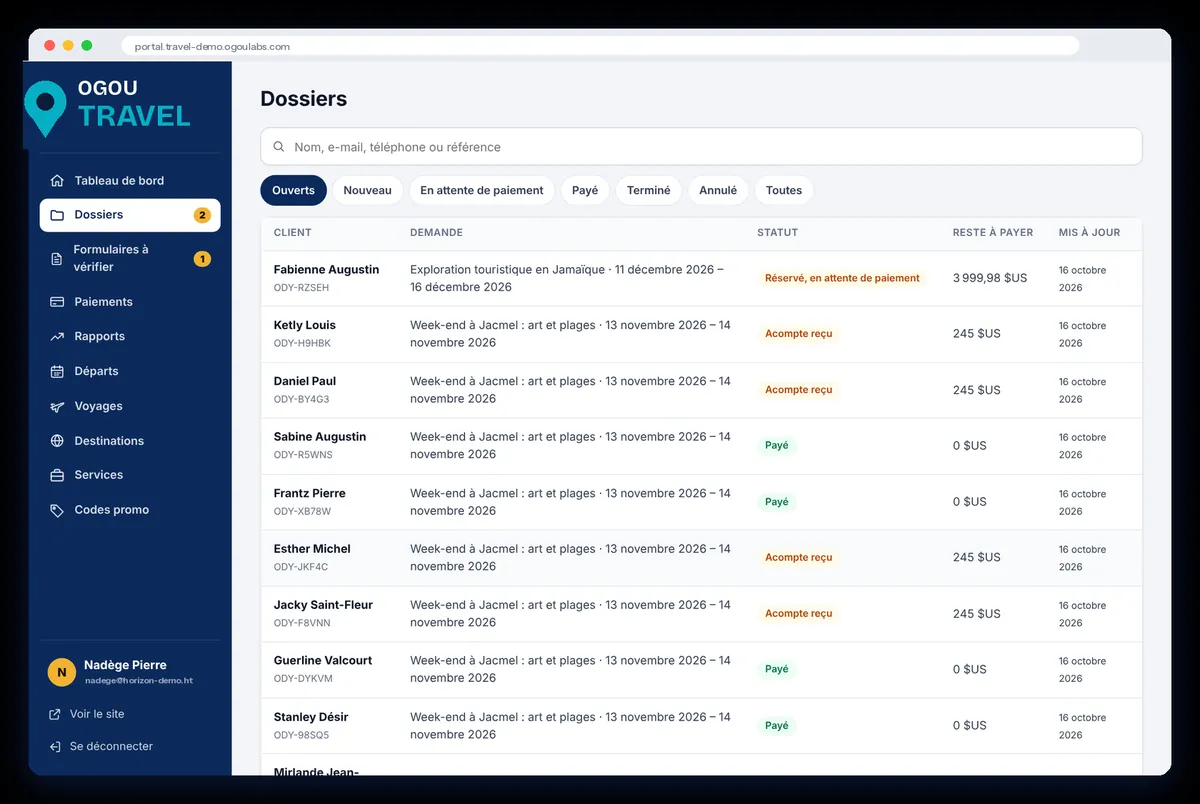Click the RESTE À PAYER column header
This screenshot has height=804, width=1200.
[993, 233]
